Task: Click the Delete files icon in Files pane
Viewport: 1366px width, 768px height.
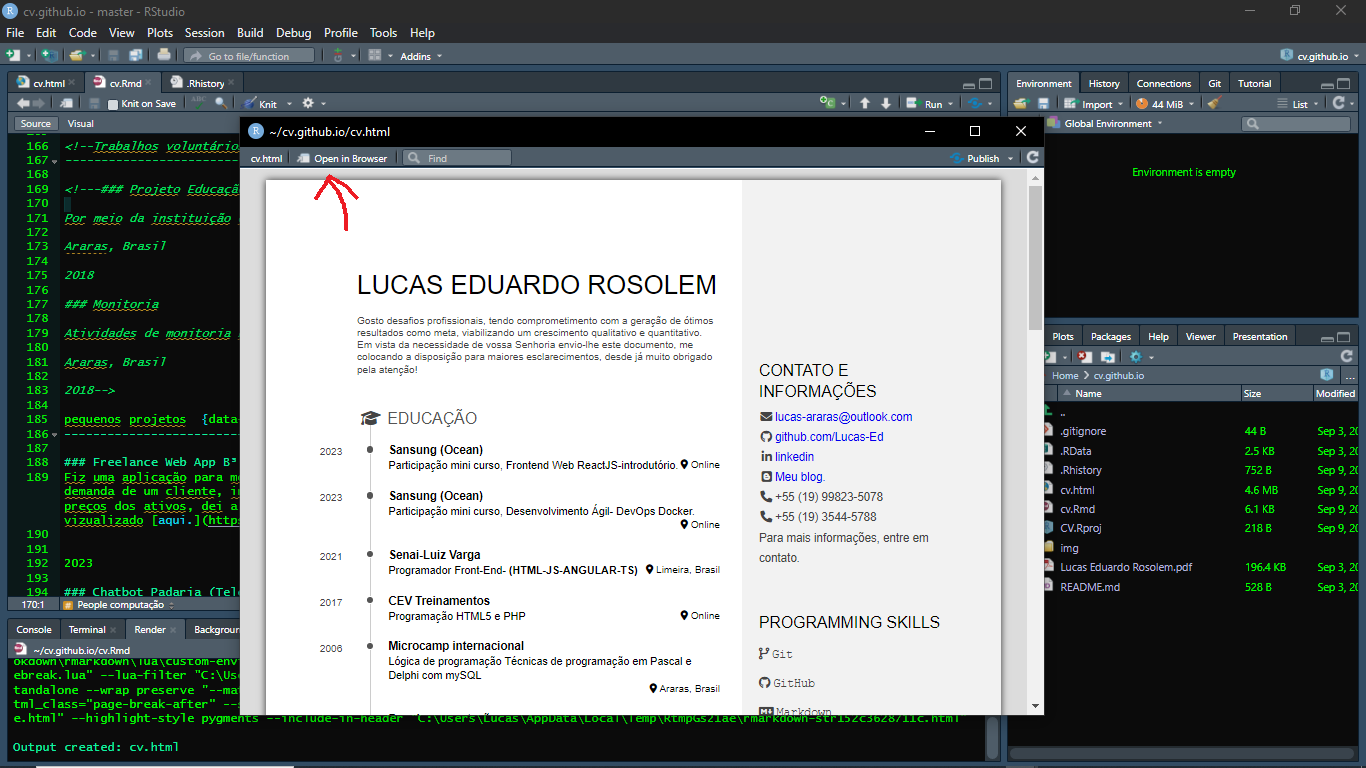Action: point(1086,356)
